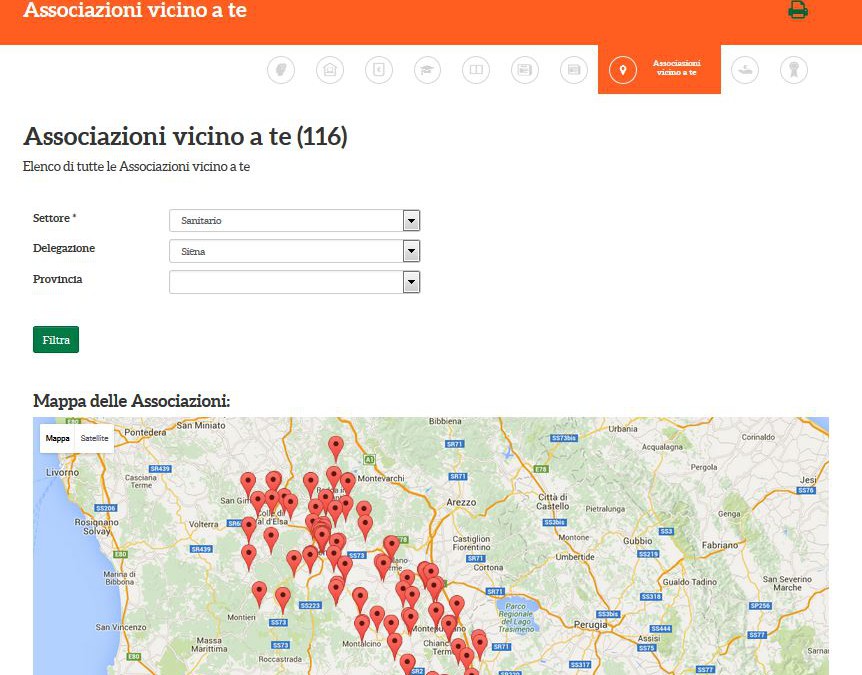Click the Settore dropdown arrow button
The width and height of the screenshot is (862, 675).
click(411, 220)
